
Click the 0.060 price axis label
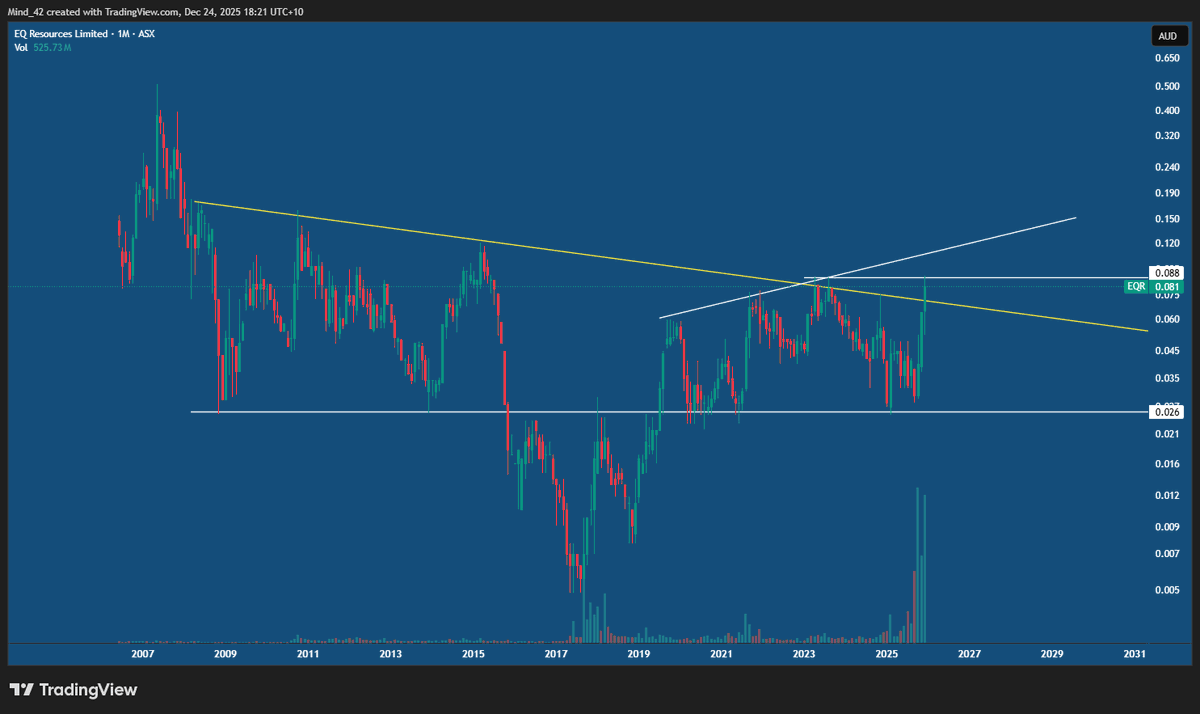click(x=1166, y=320)
